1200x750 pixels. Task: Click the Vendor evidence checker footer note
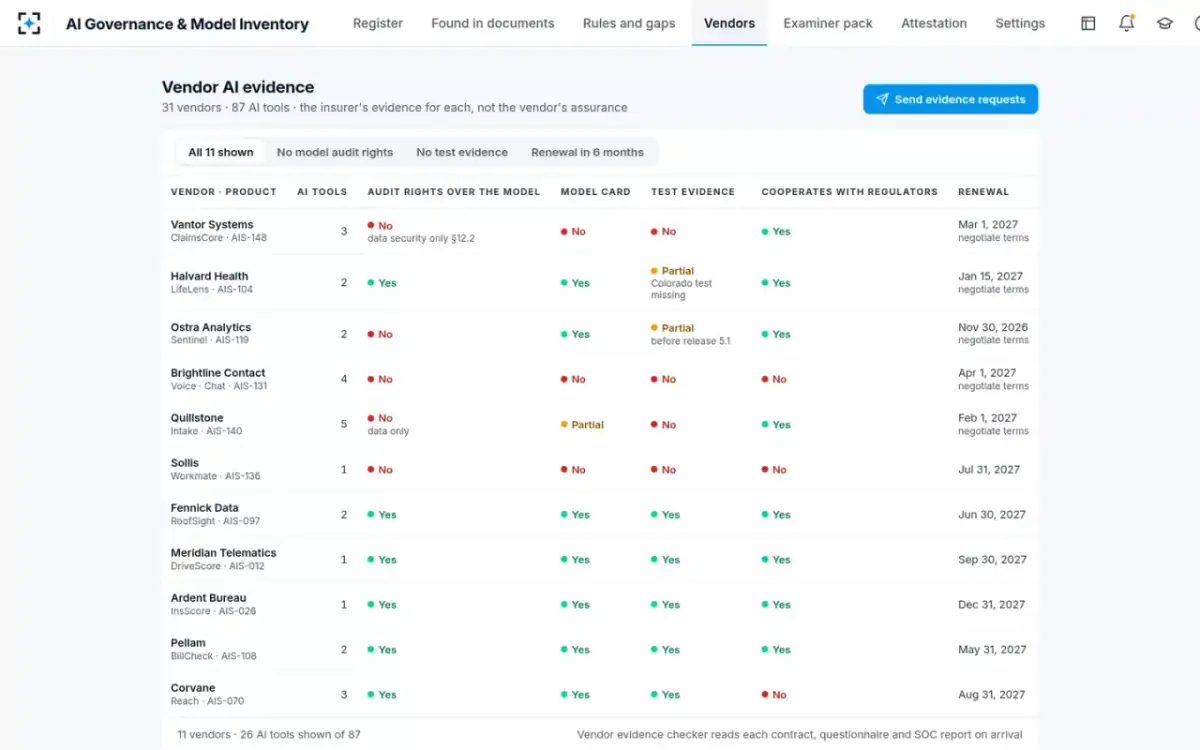(800, 734)
